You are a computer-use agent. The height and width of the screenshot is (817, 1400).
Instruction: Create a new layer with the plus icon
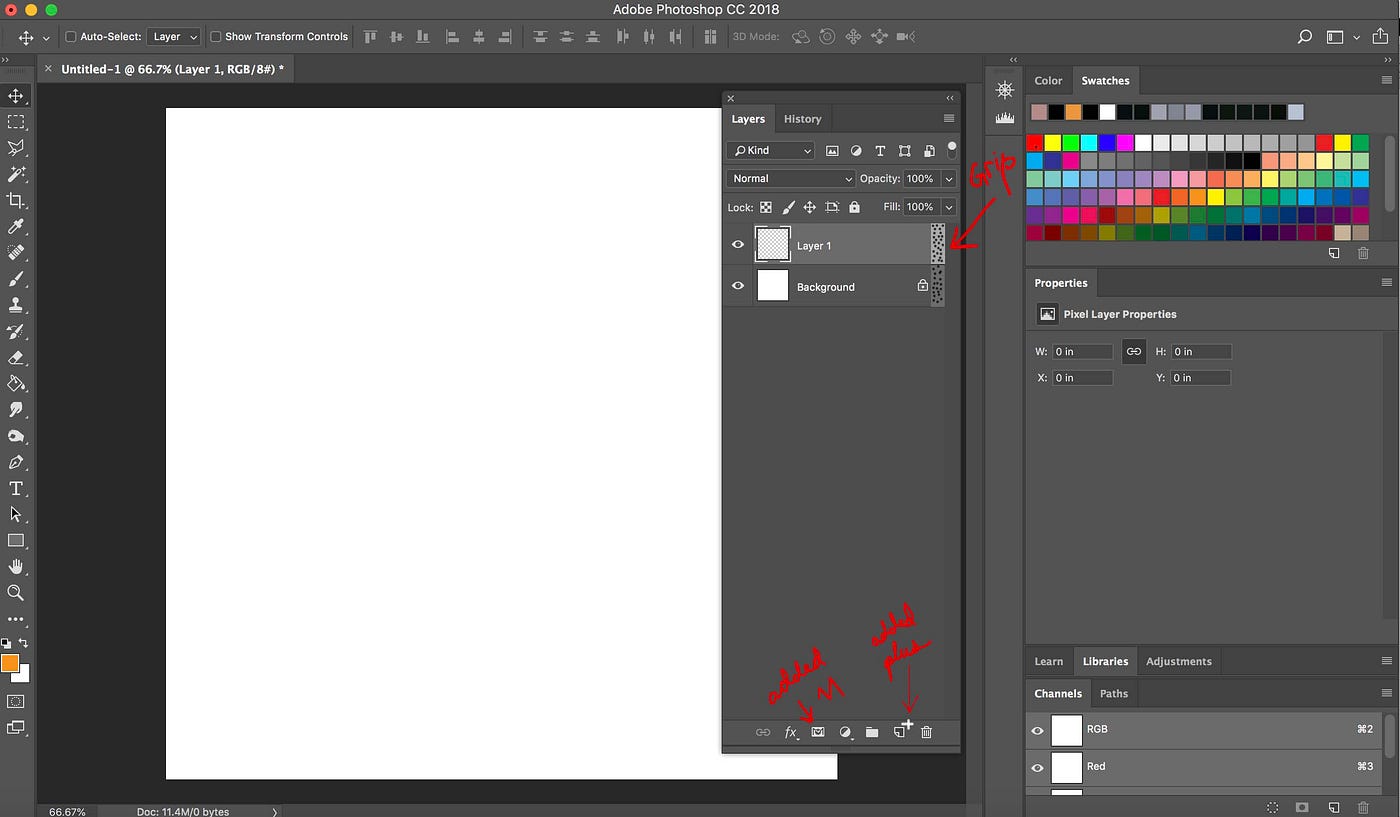[901, 732]
